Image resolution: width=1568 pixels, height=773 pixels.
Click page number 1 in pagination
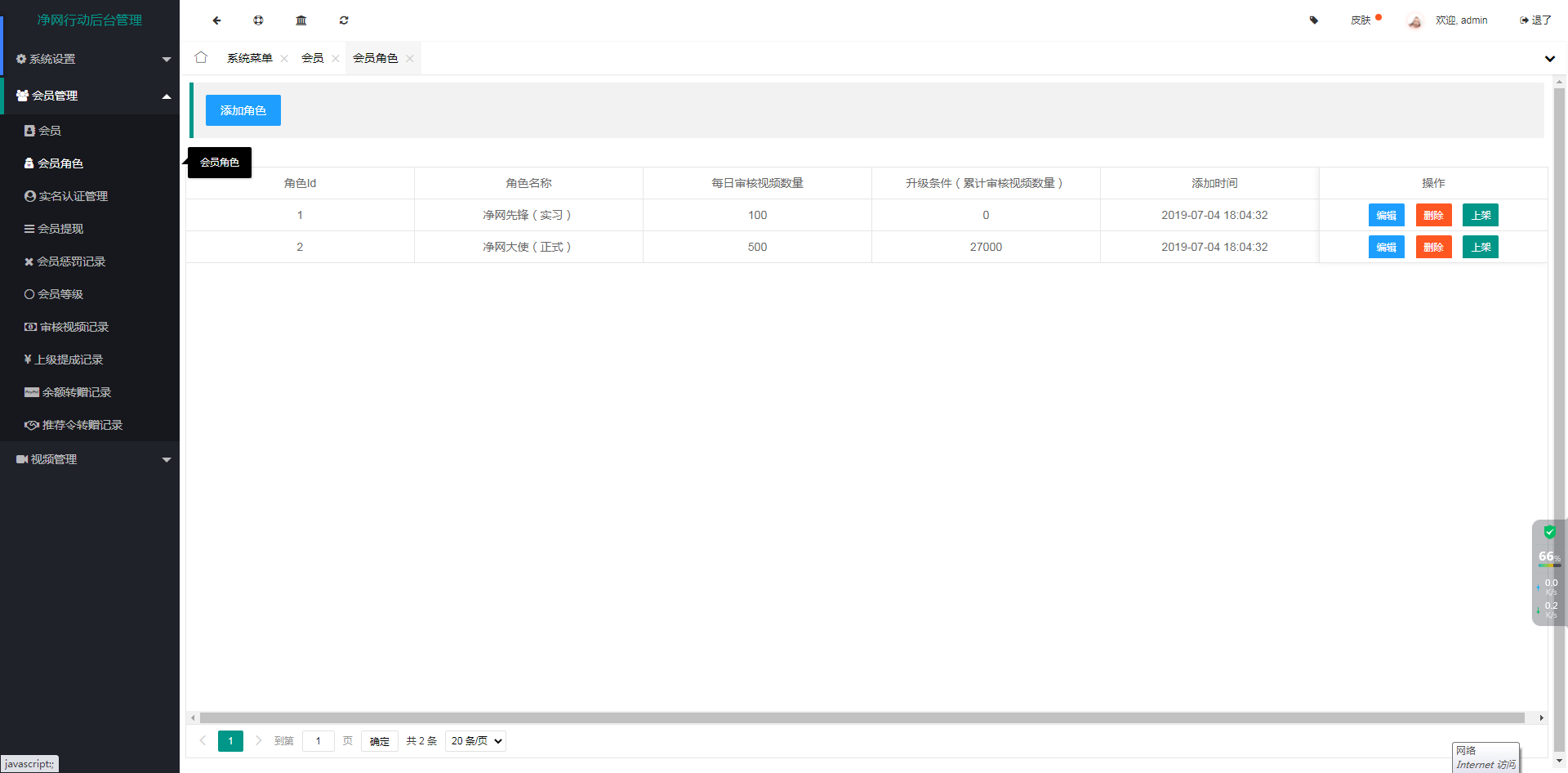click(x=230, y=741)
